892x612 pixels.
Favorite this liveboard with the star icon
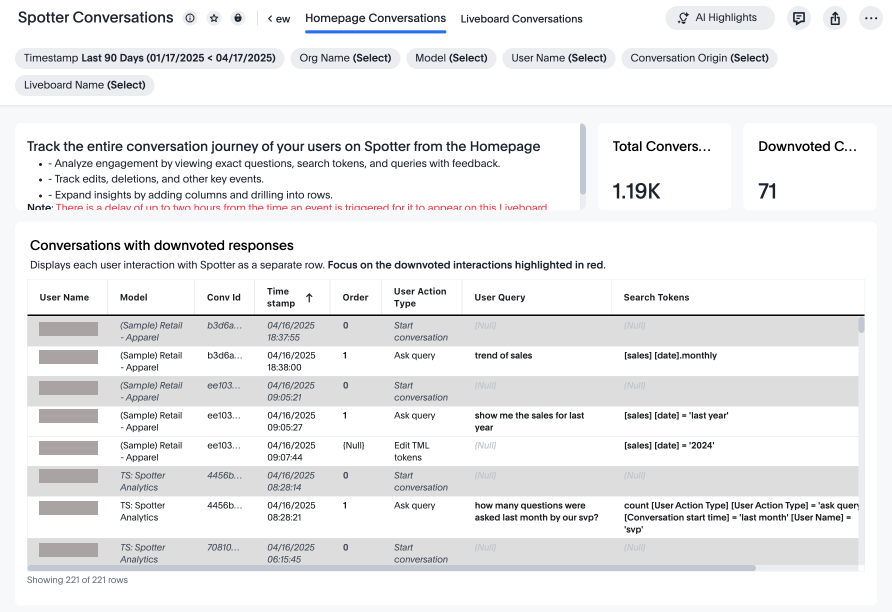pyautogui.click(x=214, y=18)
